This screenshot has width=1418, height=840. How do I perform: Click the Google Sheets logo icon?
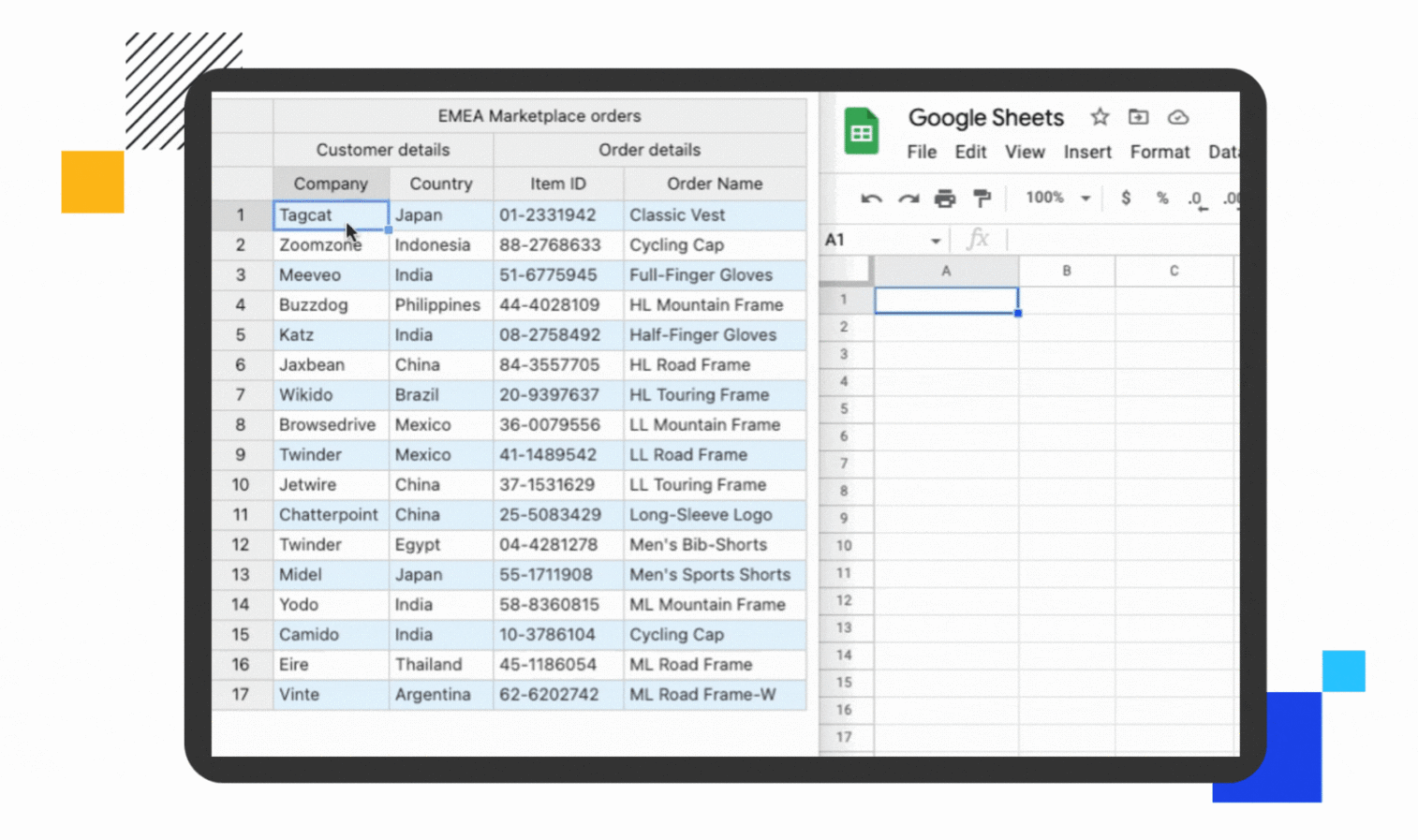[x=862, y=131]
